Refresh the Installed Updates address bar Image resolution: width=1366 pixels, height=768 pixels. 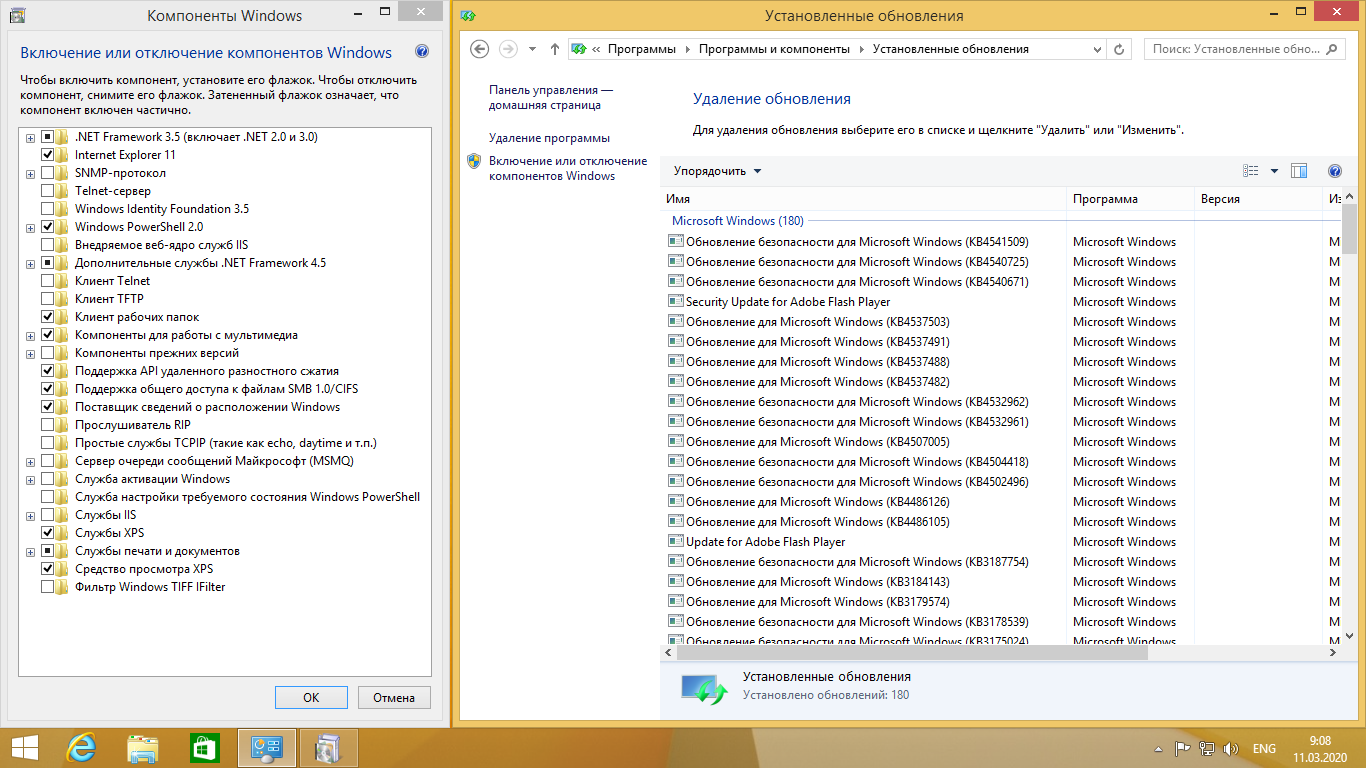1120,48
